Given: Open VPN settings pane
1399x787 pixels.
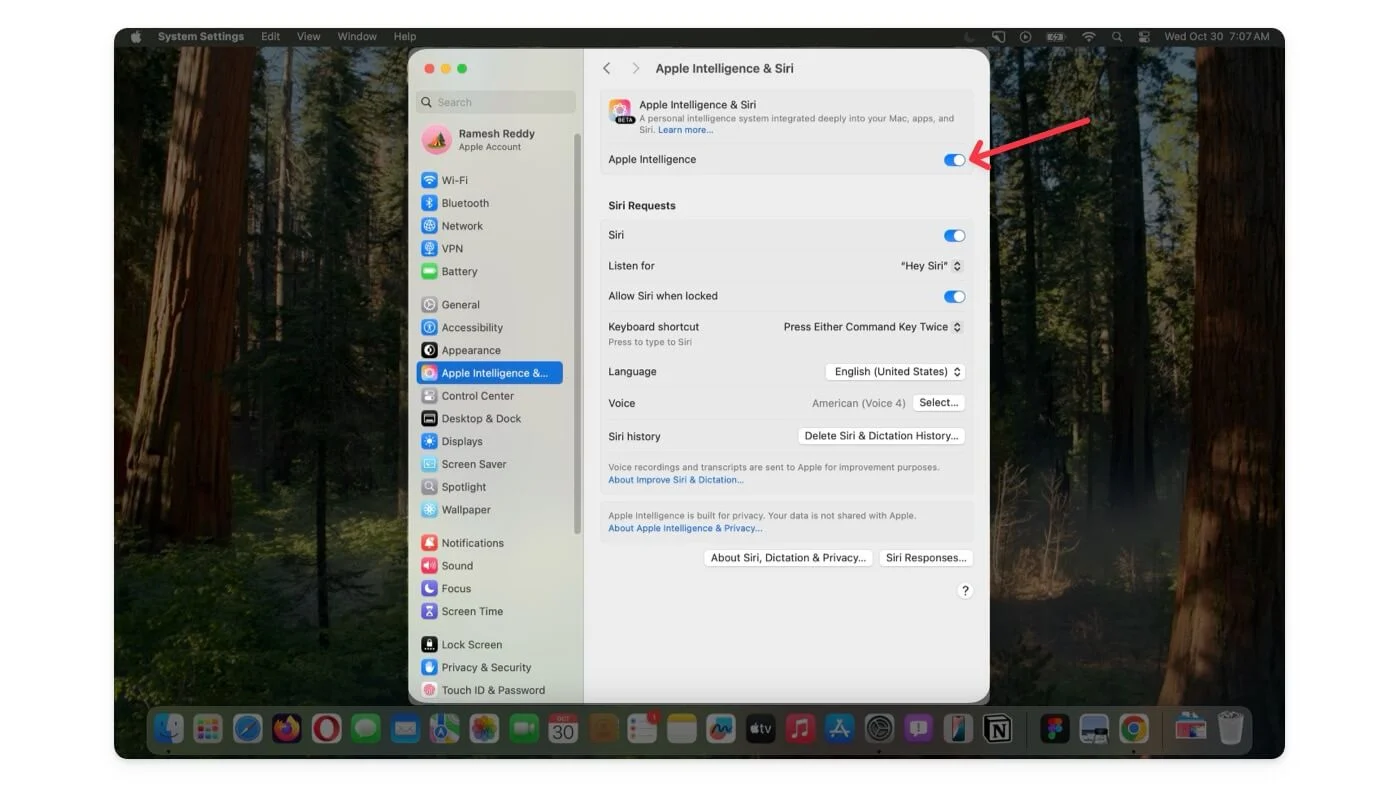Looking at the screenshot, I should tap(490, 248).
